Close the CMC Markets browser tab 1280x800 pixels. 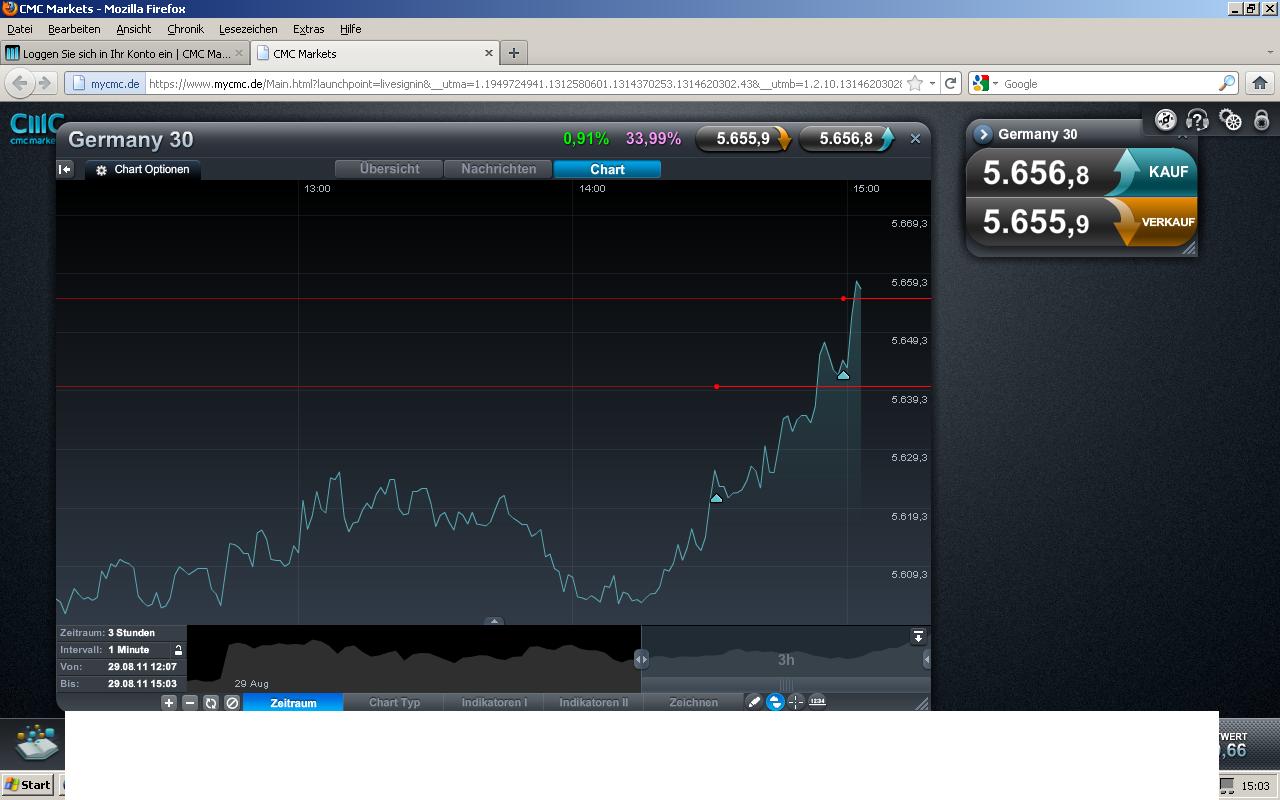(489, 53)
